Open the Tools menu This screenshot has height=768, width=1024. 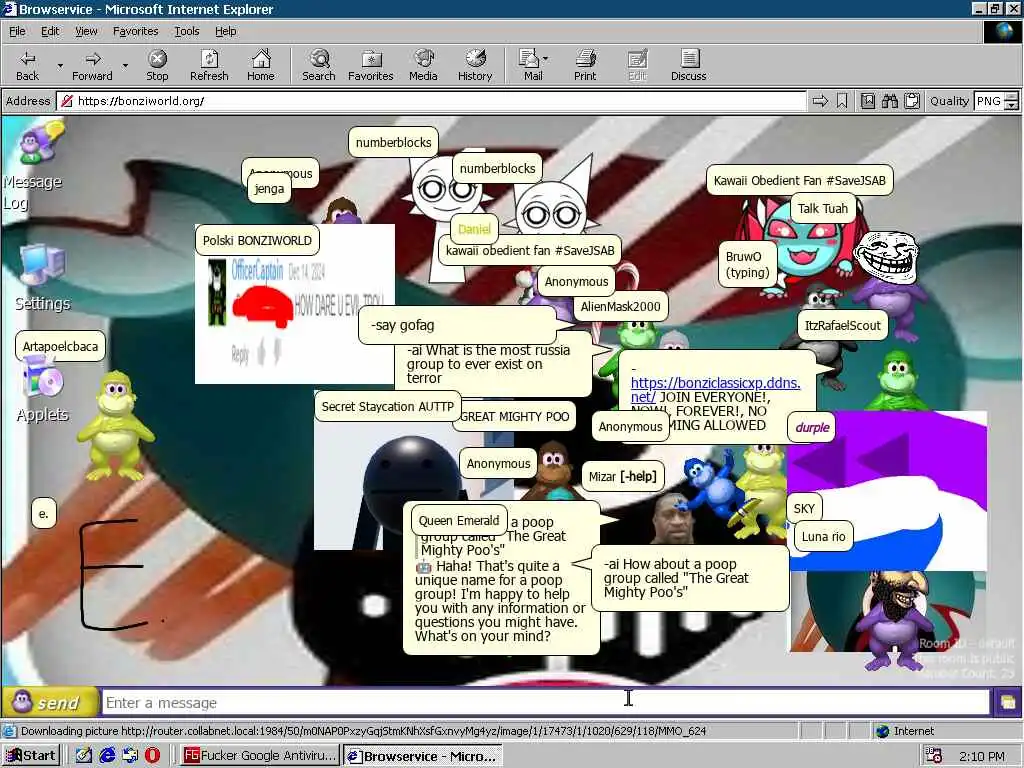[186, 31]
